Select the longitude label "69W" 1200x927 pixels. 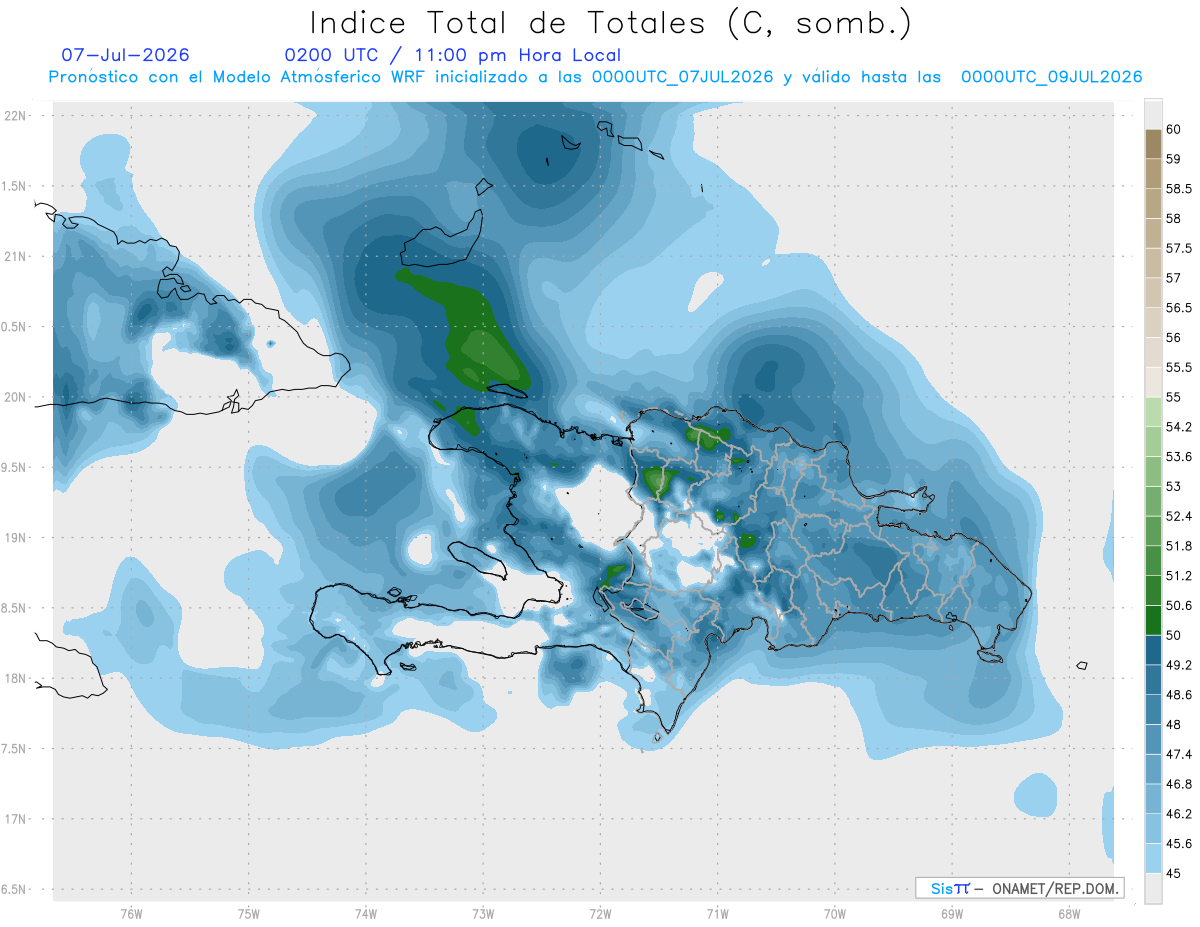tap(952, 913)
